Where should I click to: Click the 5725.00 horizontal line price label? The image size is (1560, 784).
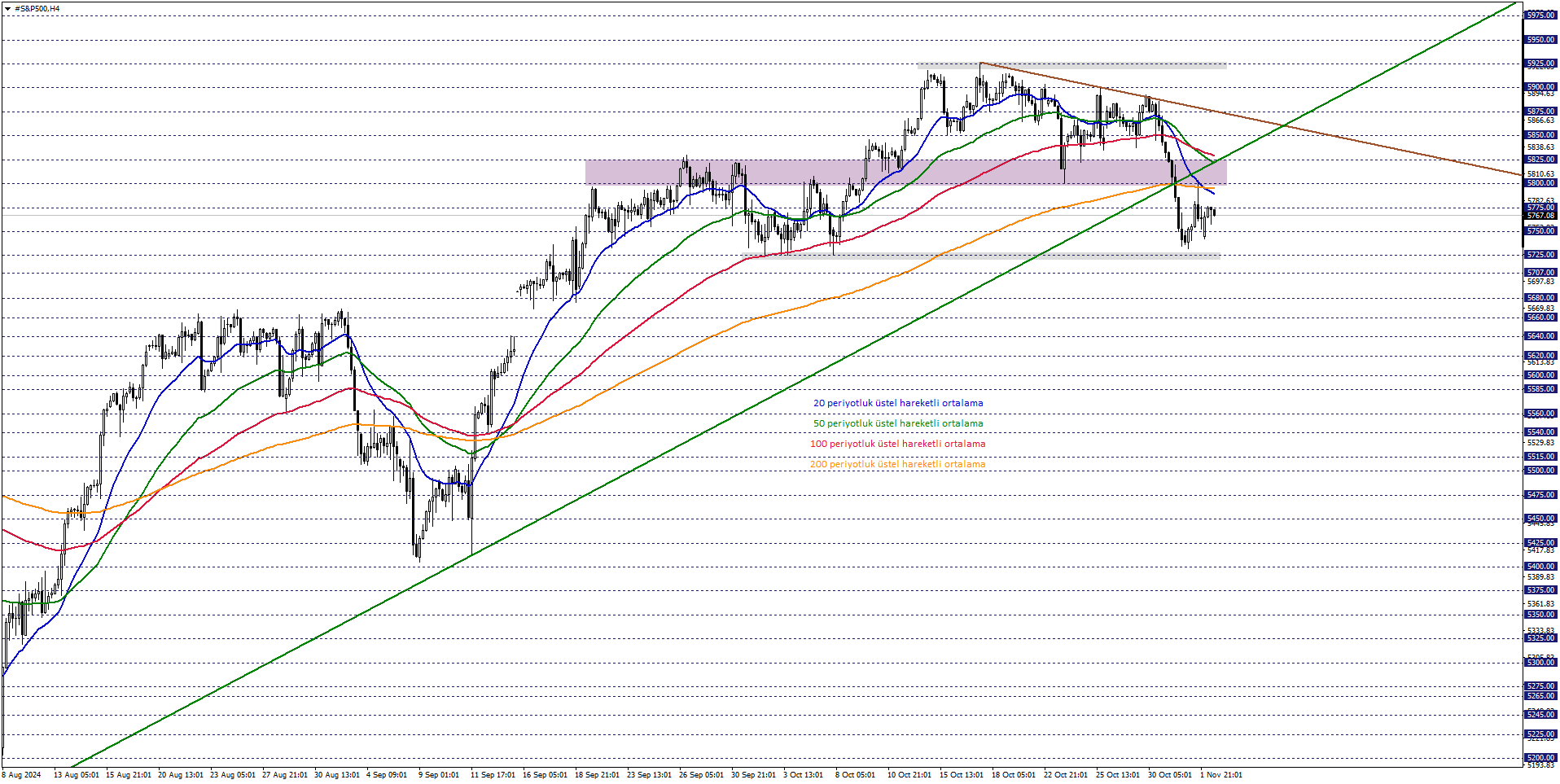[x=1540, y=255]
